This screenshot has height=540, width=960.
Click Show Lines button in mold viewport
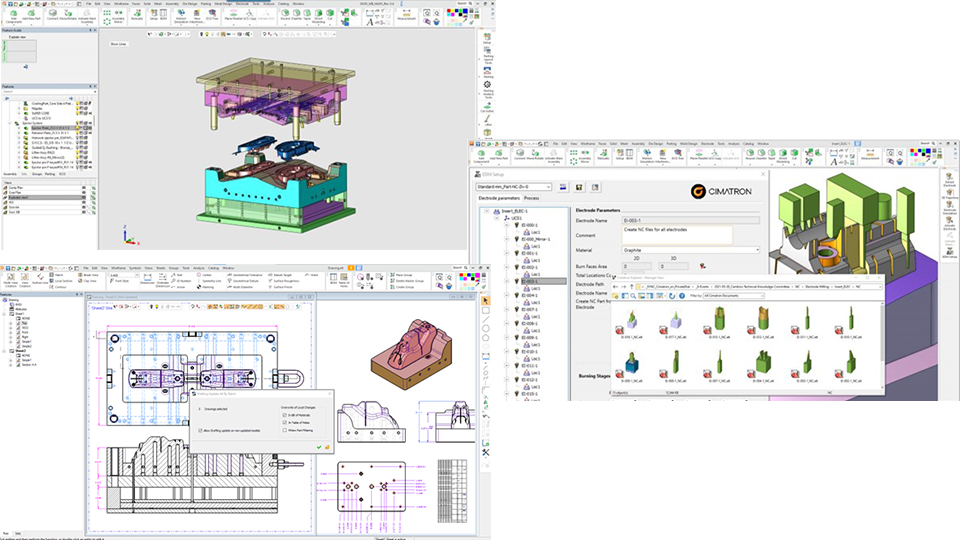(118, 44)
